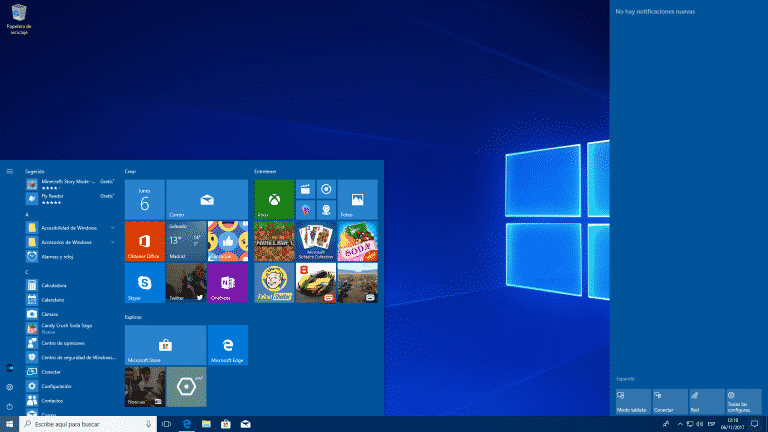Click the letter A header in the app list
This screenshot has width=768, height=432.
pos(27,215)
